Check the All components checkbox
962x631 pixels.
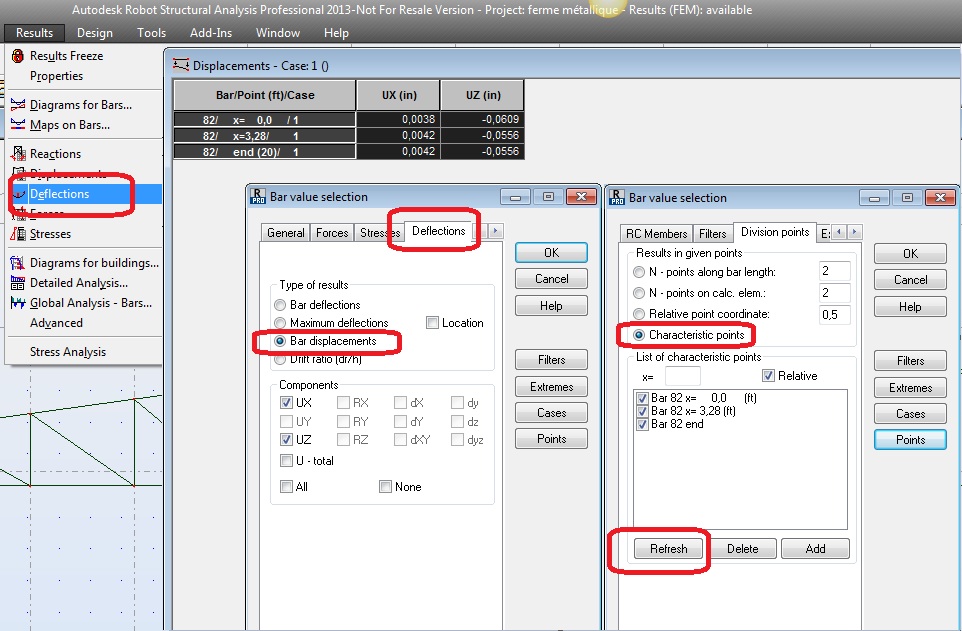point(286,487)
